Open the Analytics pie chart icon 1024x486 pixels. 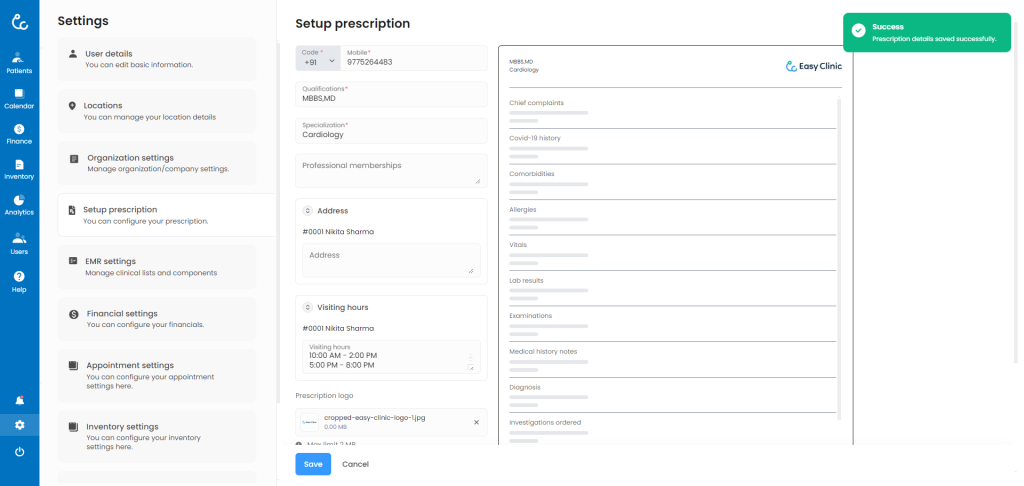19,205
